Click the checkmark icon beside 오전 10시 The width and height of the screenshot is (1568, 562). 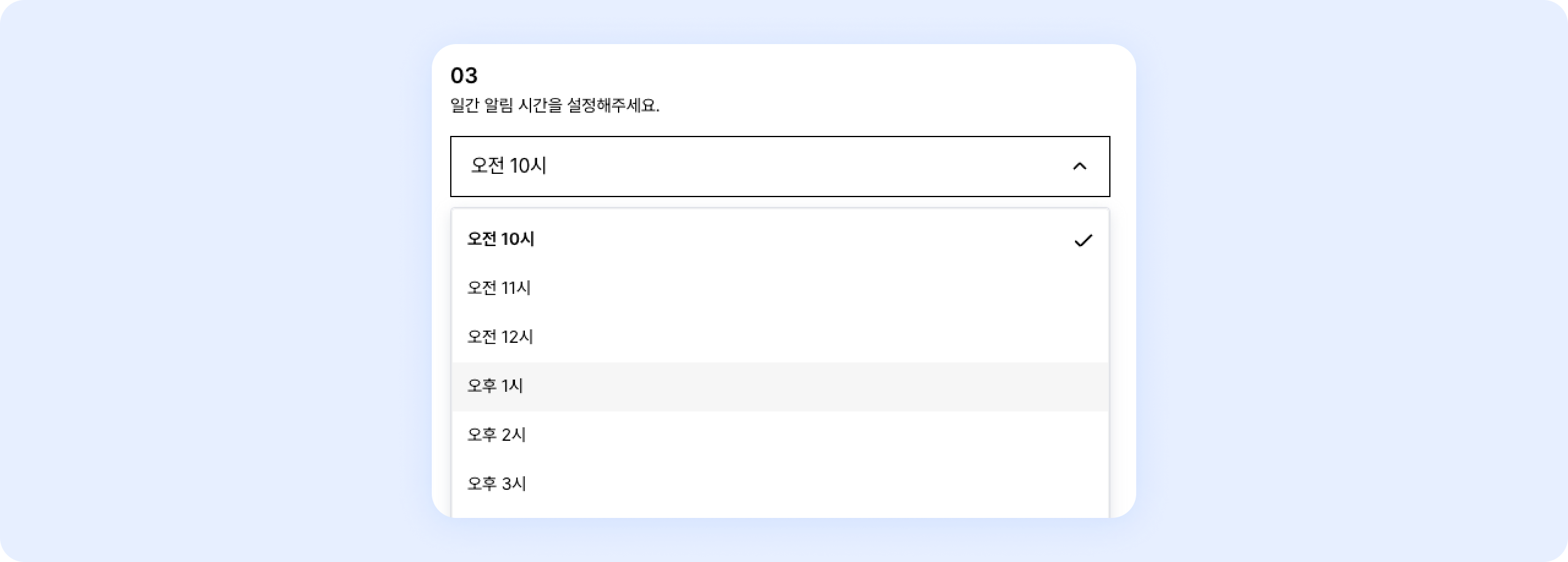pos(1083,241)
